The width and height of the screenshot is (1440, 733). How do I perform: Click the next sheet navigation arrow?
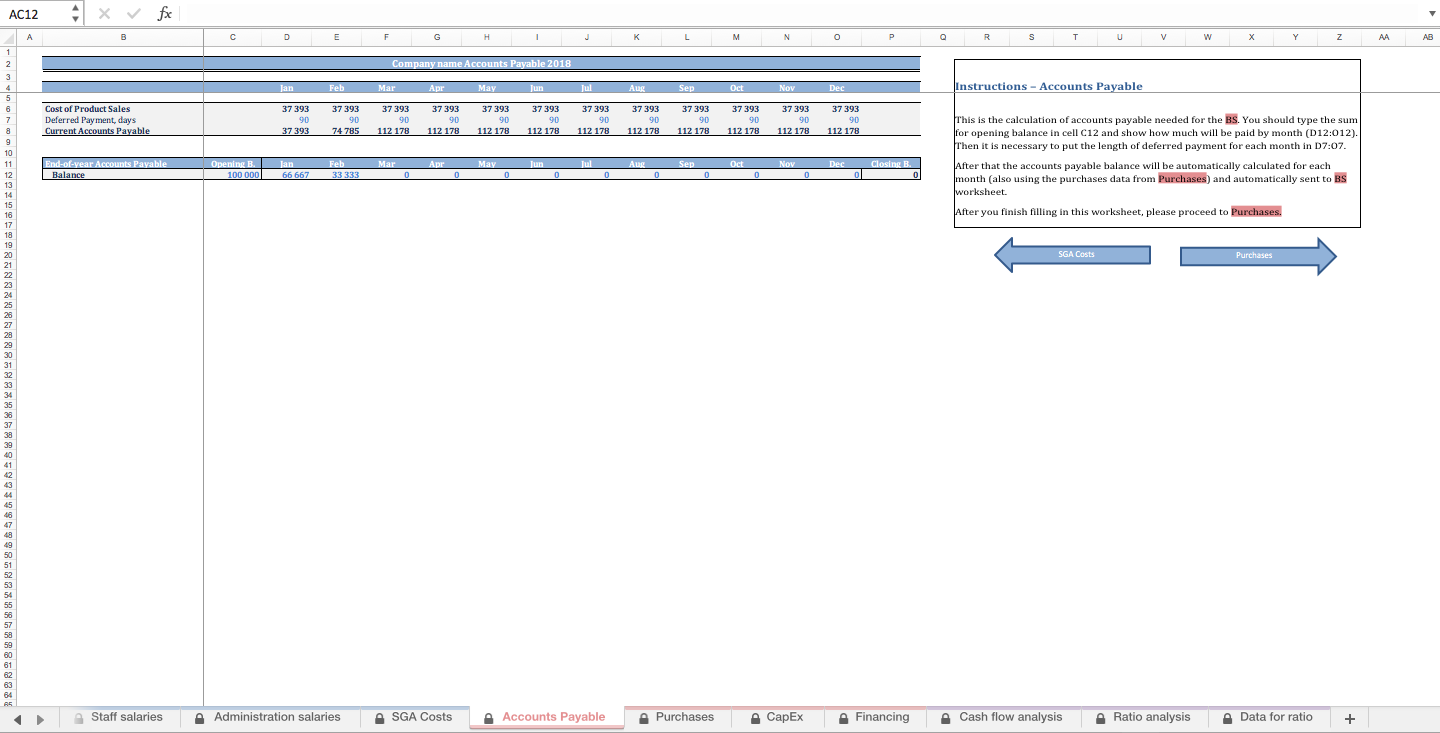click(39, 718)
